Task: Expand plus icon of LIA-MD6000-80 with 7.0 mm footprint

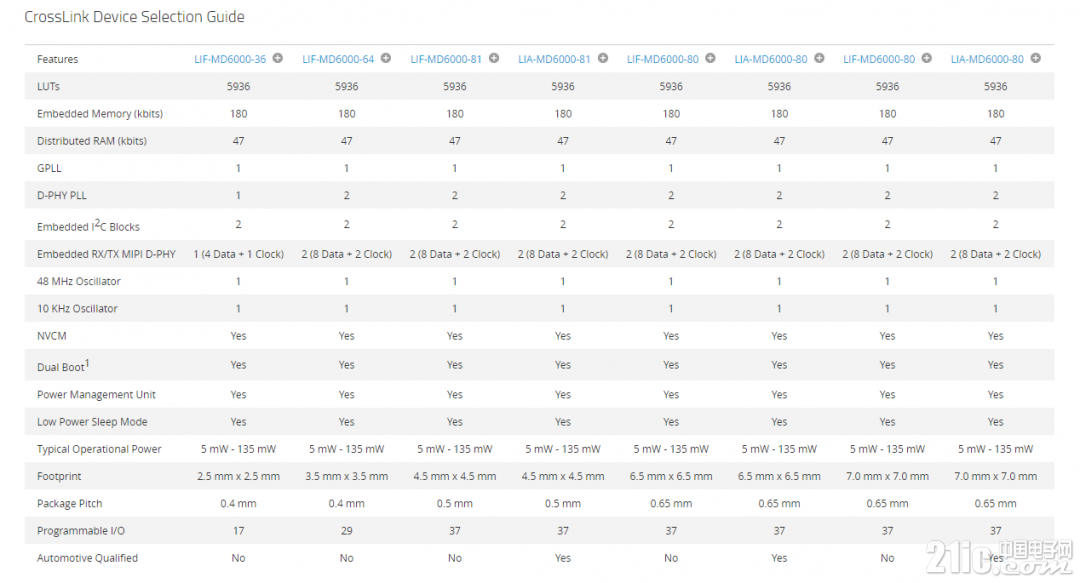Action: coord(1035,59)
